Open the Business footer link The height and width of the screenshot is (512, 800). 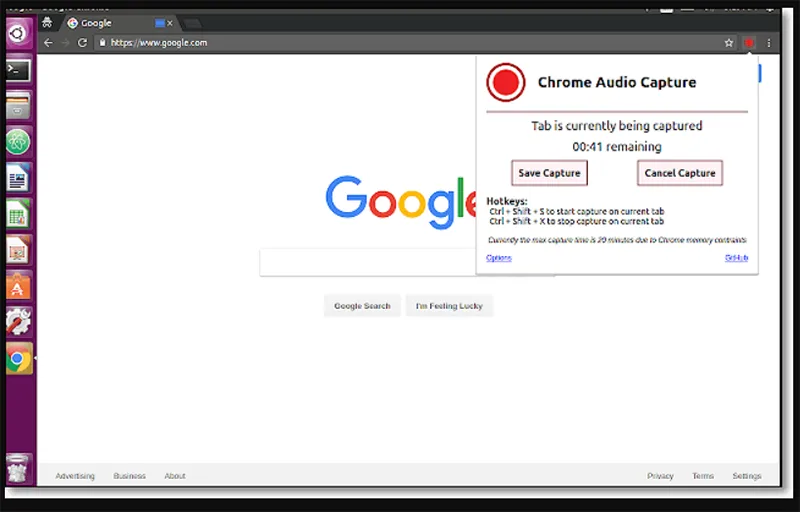(129, 476)
